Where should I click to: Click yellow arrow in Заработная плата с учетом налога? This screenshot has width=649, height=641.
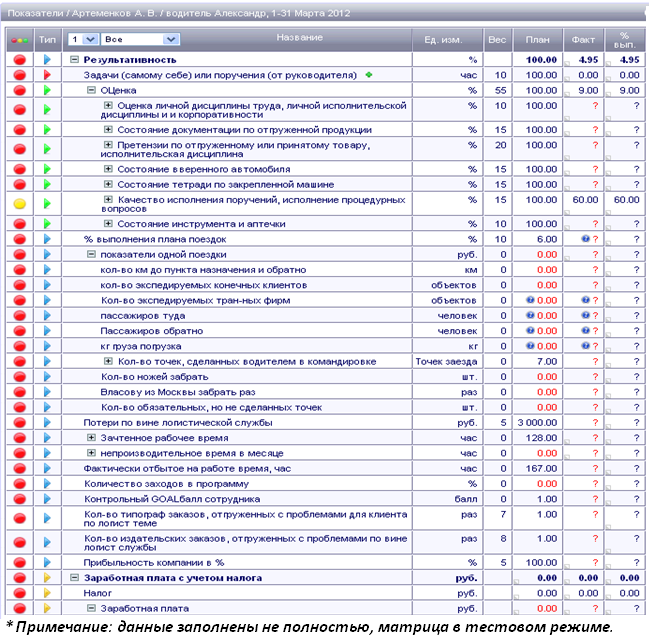(47, 578)
